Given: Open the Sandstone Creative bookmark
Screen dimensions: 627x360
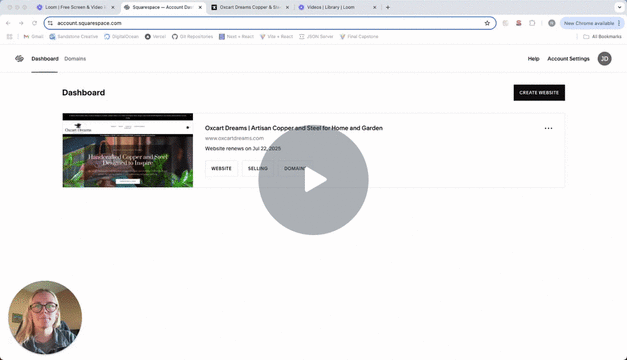Looking at the screenshot, I should (x=74, y=36).
